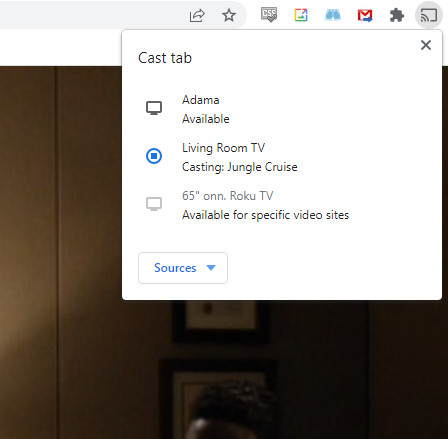The width and height of the screenshot is (448, 439).
Task: Click the greyed Roku TV monitor icon
Action: coord(154,204)
